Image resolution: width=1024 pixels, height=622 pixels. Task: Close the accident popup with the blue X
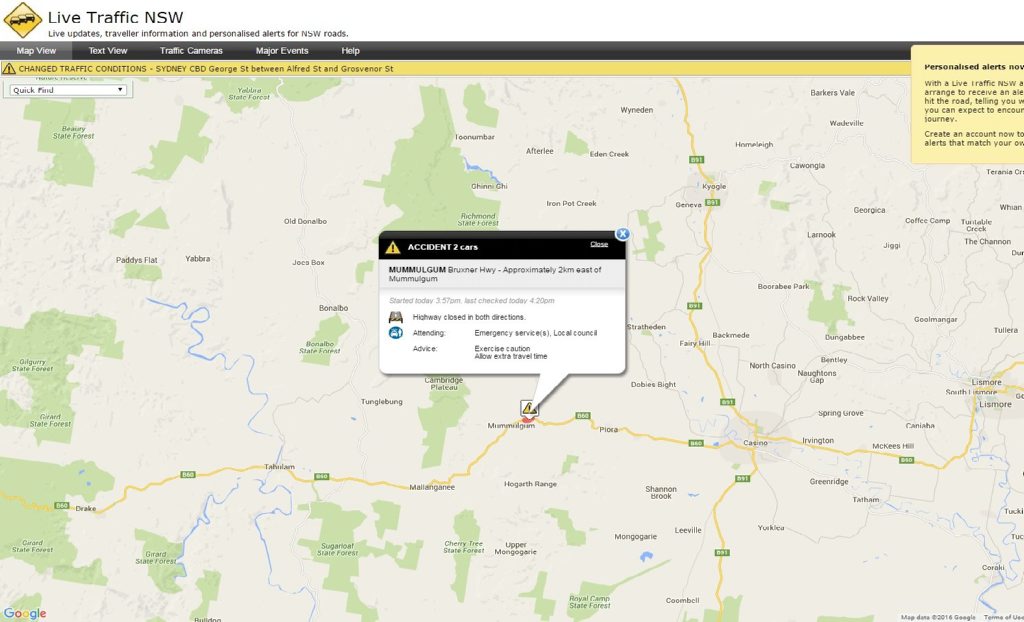tap(622, 234)
